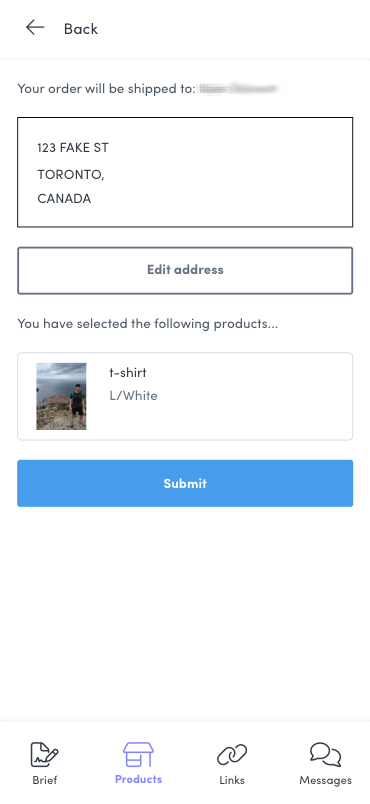Image resolution: width=370 pixels, height=804 pixels.
Task: Click the TORONTO city line
Action: [71, 175]
